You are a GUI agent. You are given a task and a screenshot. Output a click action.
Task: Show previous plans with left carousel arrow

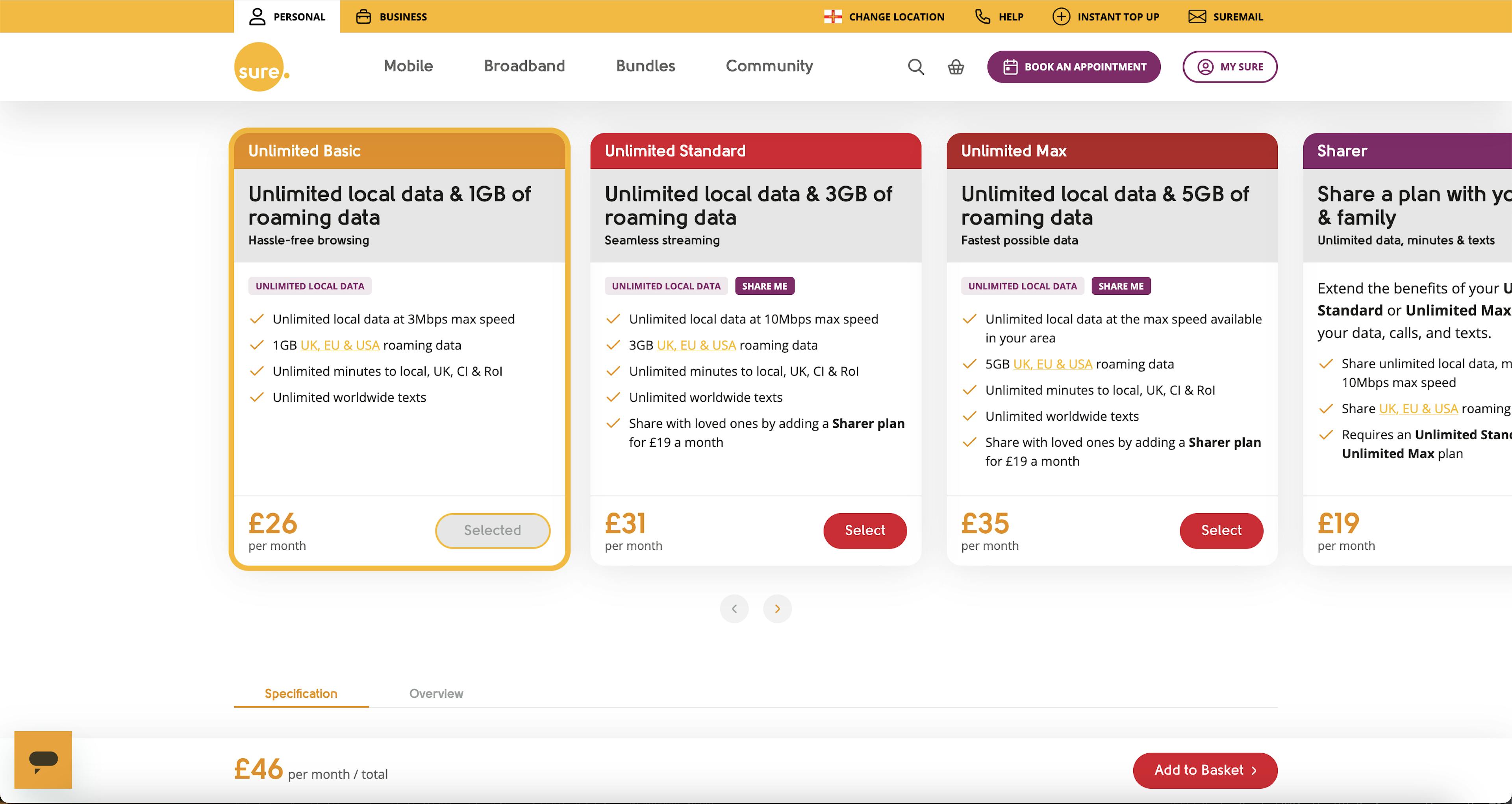[x=734, y=609]
